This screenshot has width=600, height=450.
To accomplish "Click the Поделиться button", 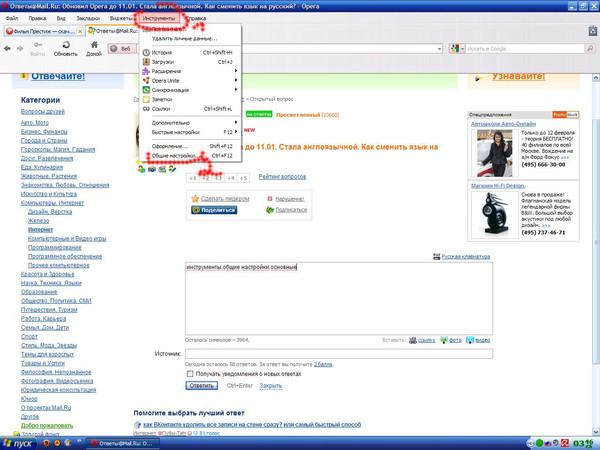I will coord(214,210).
